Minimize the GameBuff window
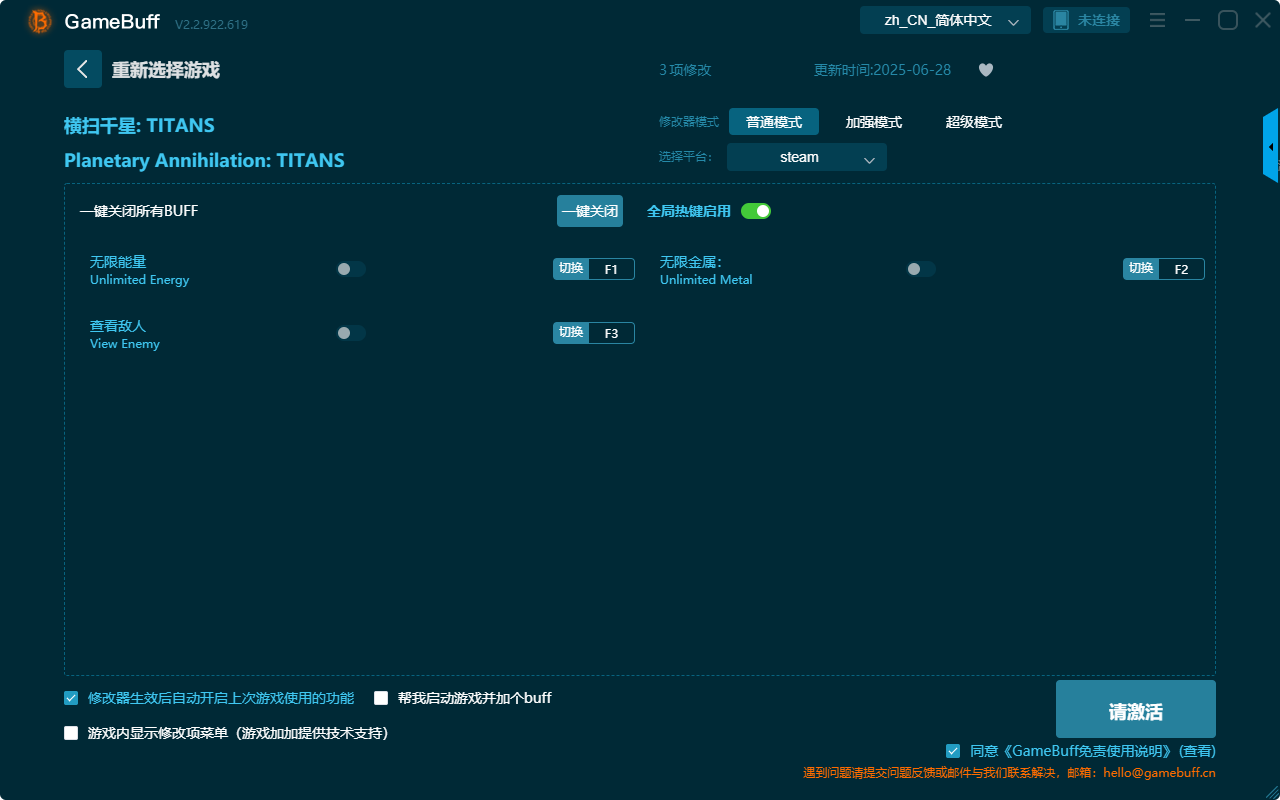Image resolution: width=1280 pixels, height=800 pixels. 1192,20
